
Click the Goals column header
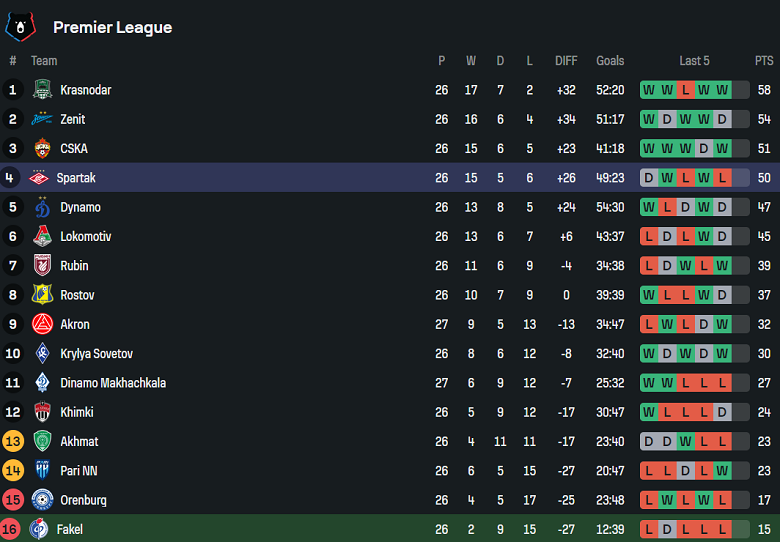[610, 61]
